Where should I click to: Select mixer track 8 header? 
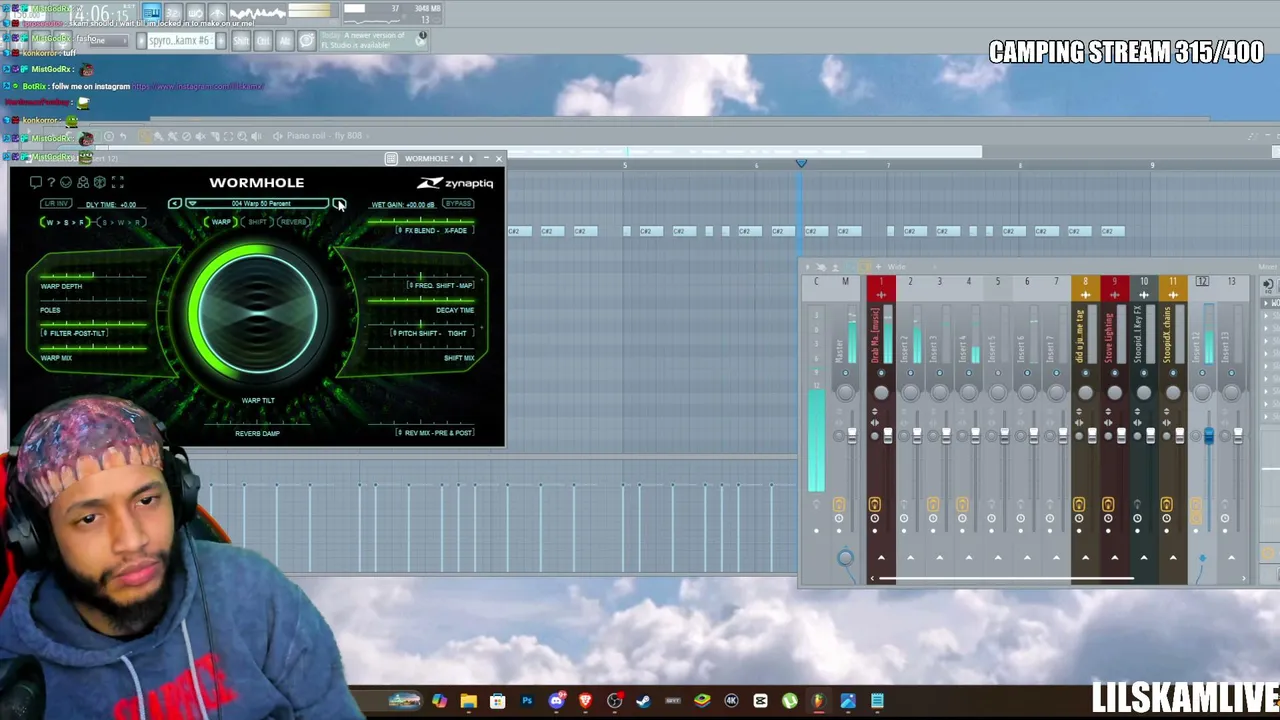tap(1085, 287)
